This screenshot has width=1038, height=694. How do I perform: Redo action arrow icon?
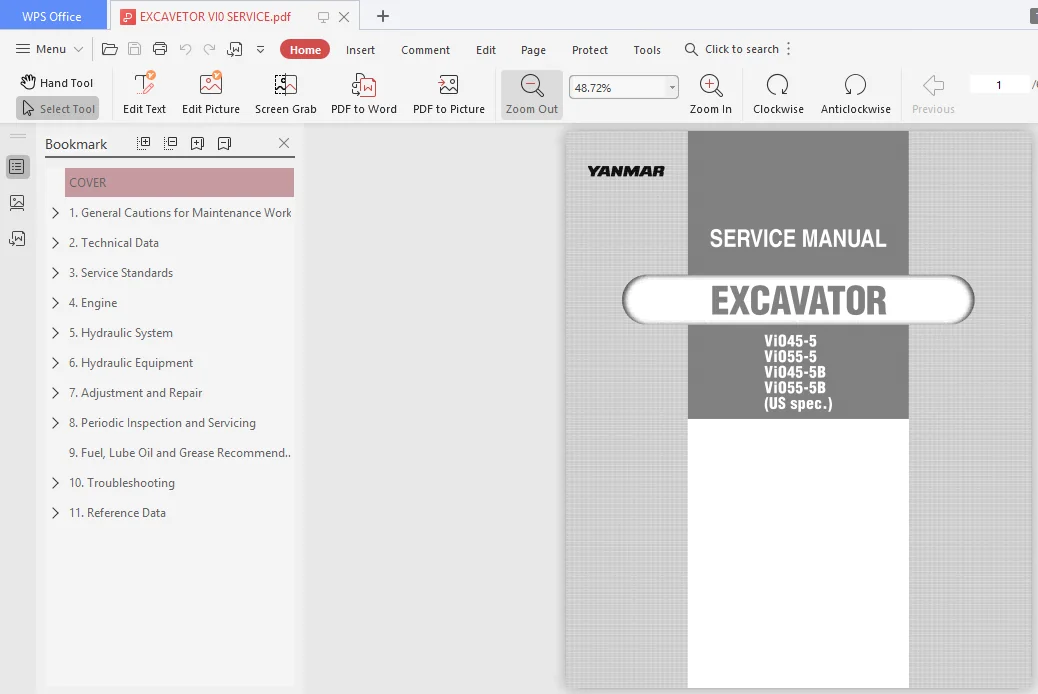[x=209, y=49]
